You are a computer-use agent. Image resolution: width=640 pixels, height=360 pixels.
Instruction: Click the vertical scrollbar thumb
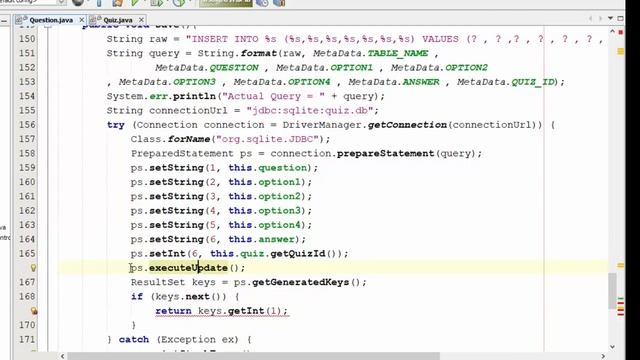pyautogui.click(x=612, y=291)
